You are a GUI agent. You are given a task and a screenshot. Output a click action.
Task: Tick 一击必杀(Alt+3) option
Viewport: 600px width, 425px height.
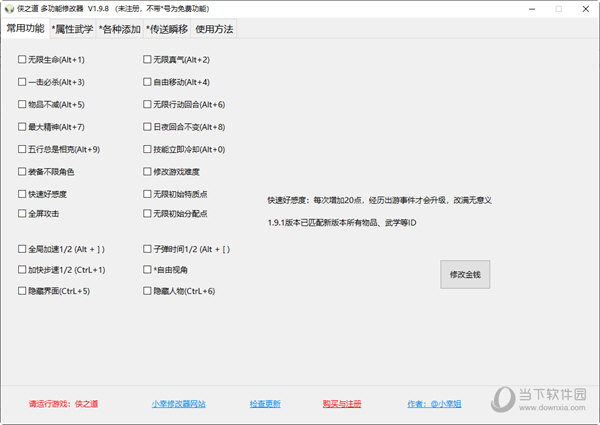[x=22, y=82]
